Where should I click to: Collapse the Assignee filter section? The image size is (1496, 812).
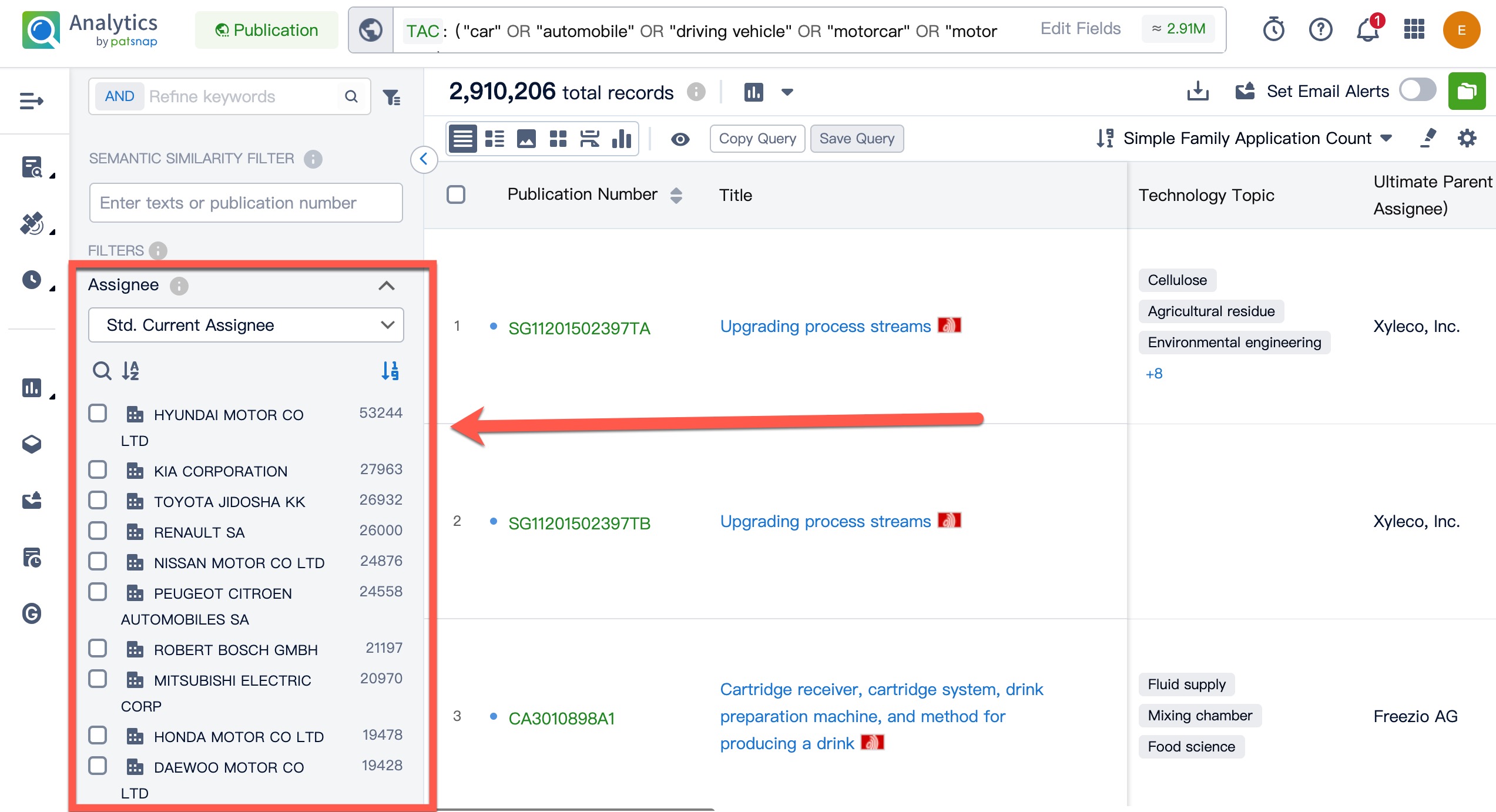click(x=386, y=286)
